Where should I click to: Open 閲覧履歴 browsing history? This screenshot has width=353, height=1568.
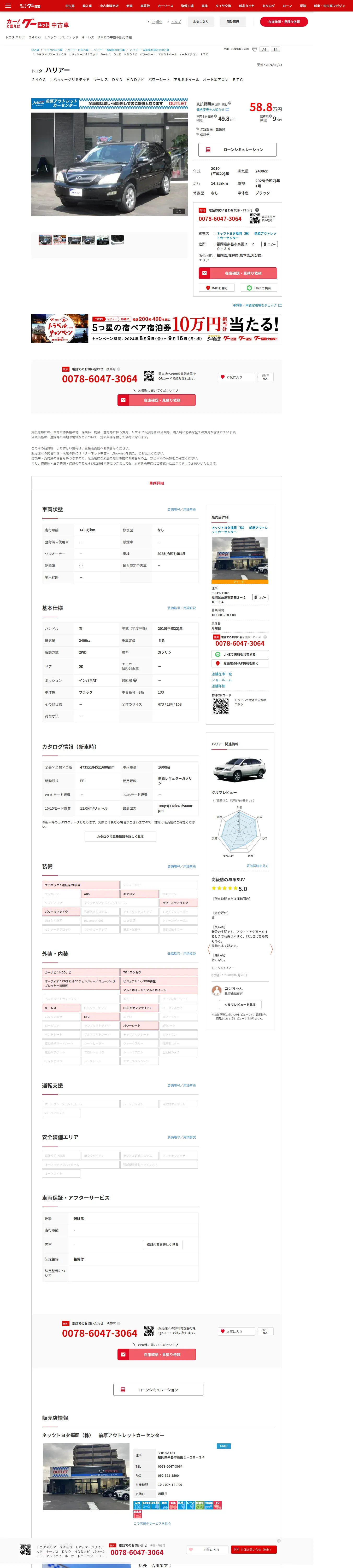point(232,22)
